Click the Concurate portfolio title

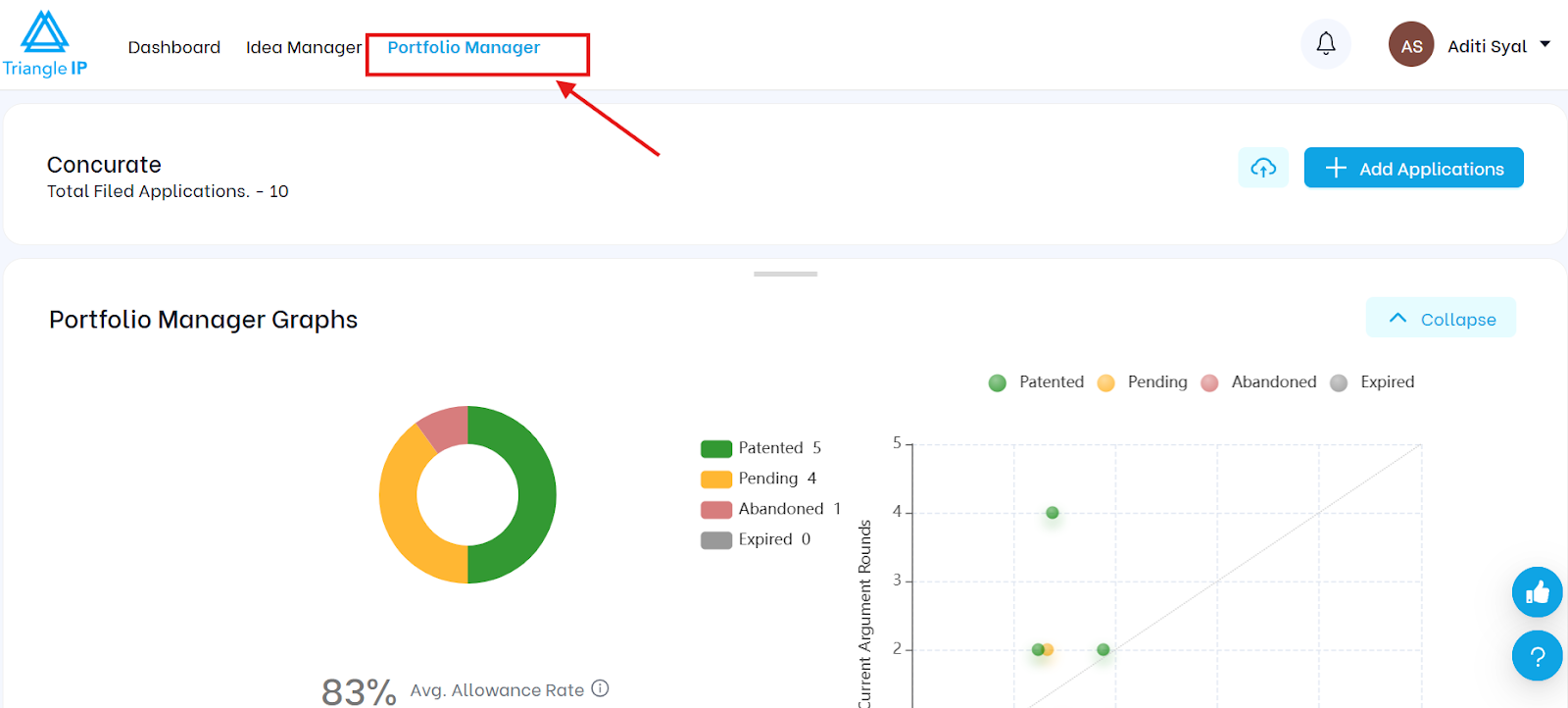[104, 165]
